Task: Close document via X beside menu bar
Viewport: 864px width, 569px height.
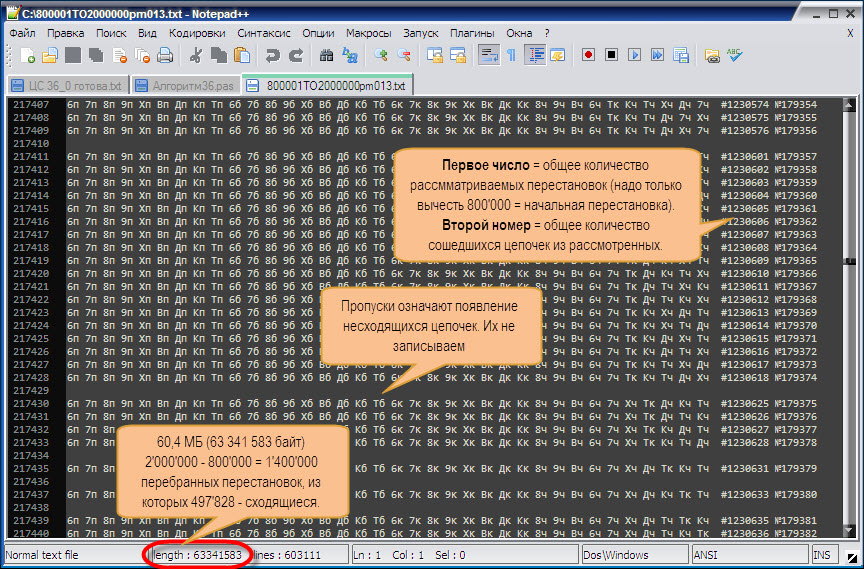Action: point(850,33)
